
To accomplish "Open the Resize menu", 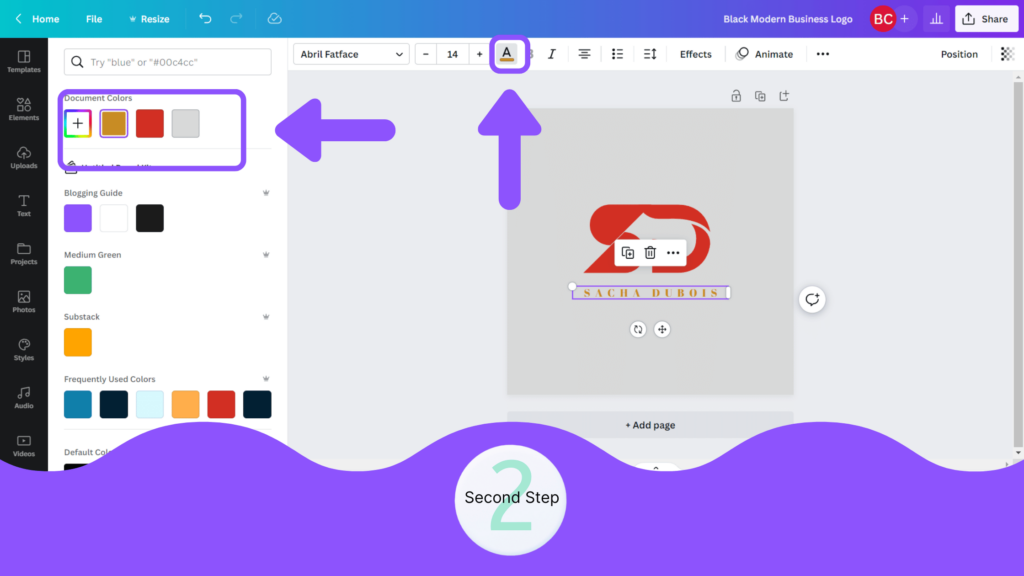I will point(150,19).
